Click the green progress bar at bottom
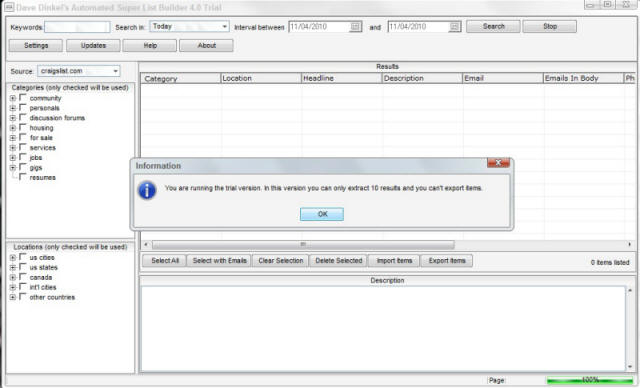640x388 pixels. [590, 380]
